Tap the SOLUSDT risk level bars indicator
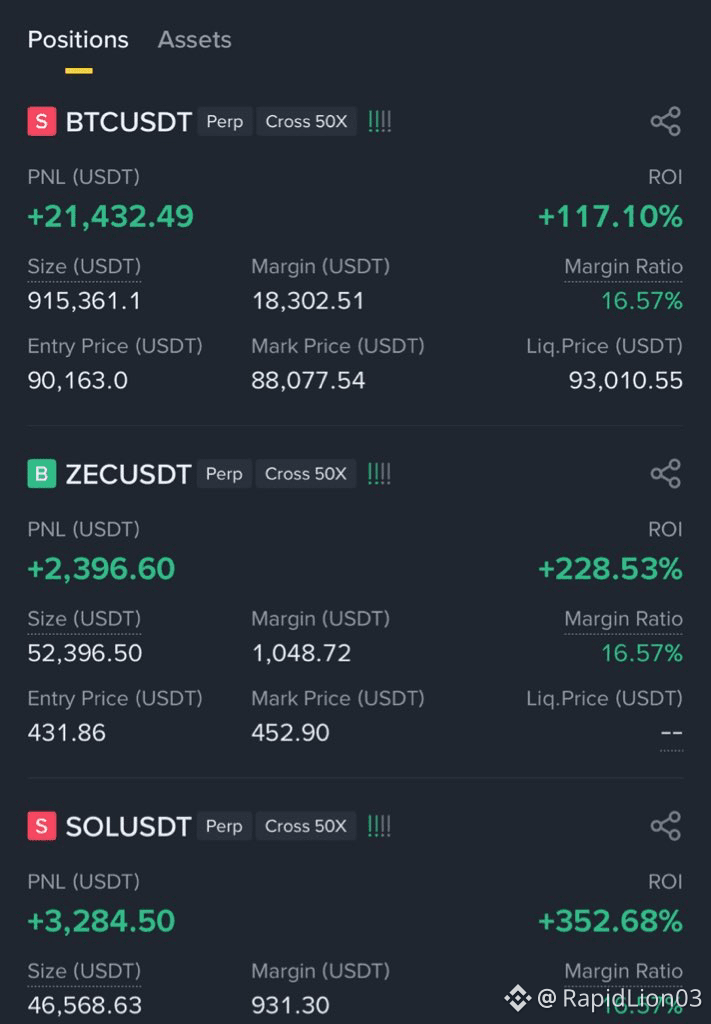The height and width of the screenshot is (1024, 711). (x=379, y=826)
